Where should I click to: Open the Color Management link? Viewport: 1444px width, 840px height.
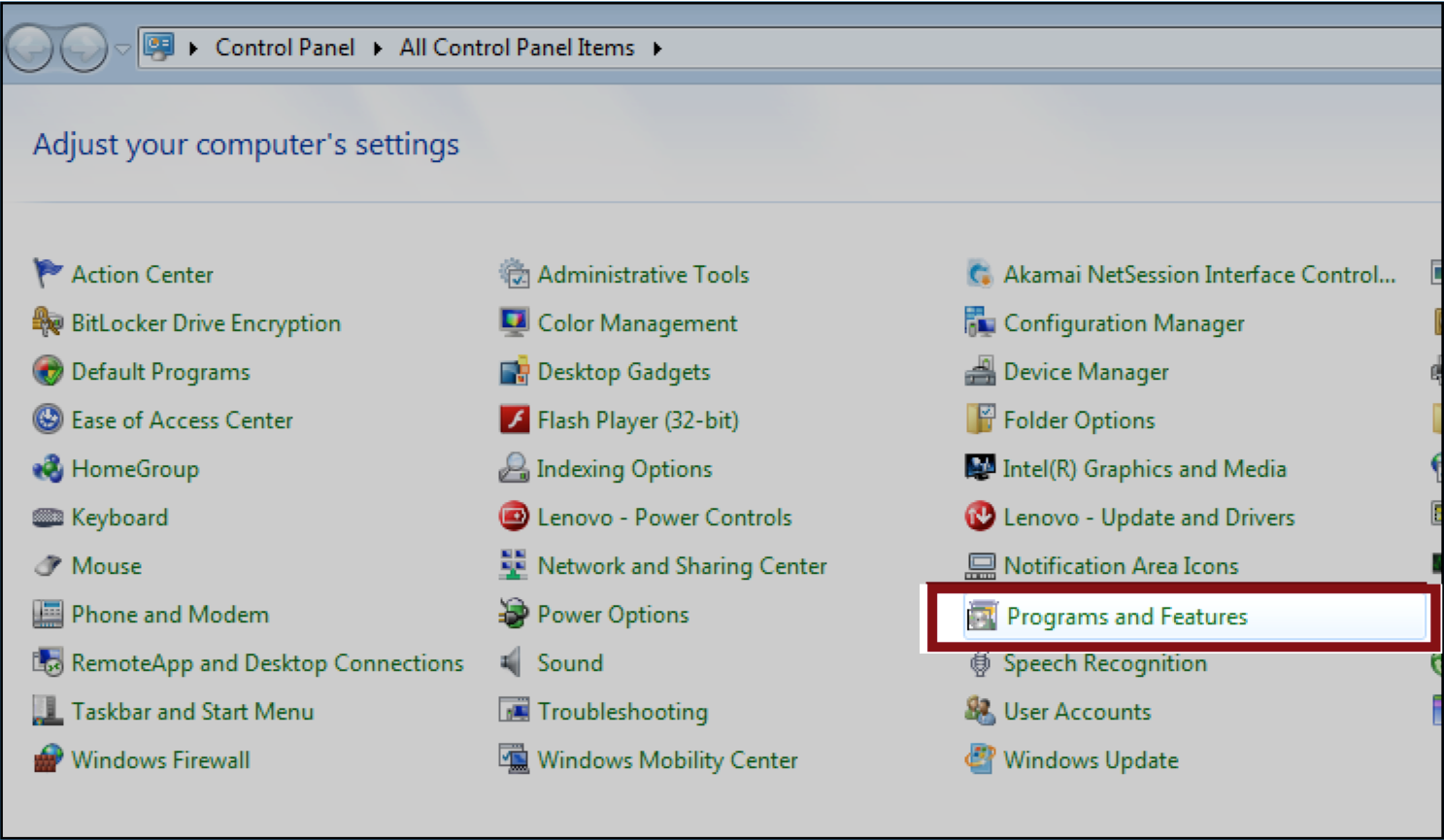click(x=637, y=323)
